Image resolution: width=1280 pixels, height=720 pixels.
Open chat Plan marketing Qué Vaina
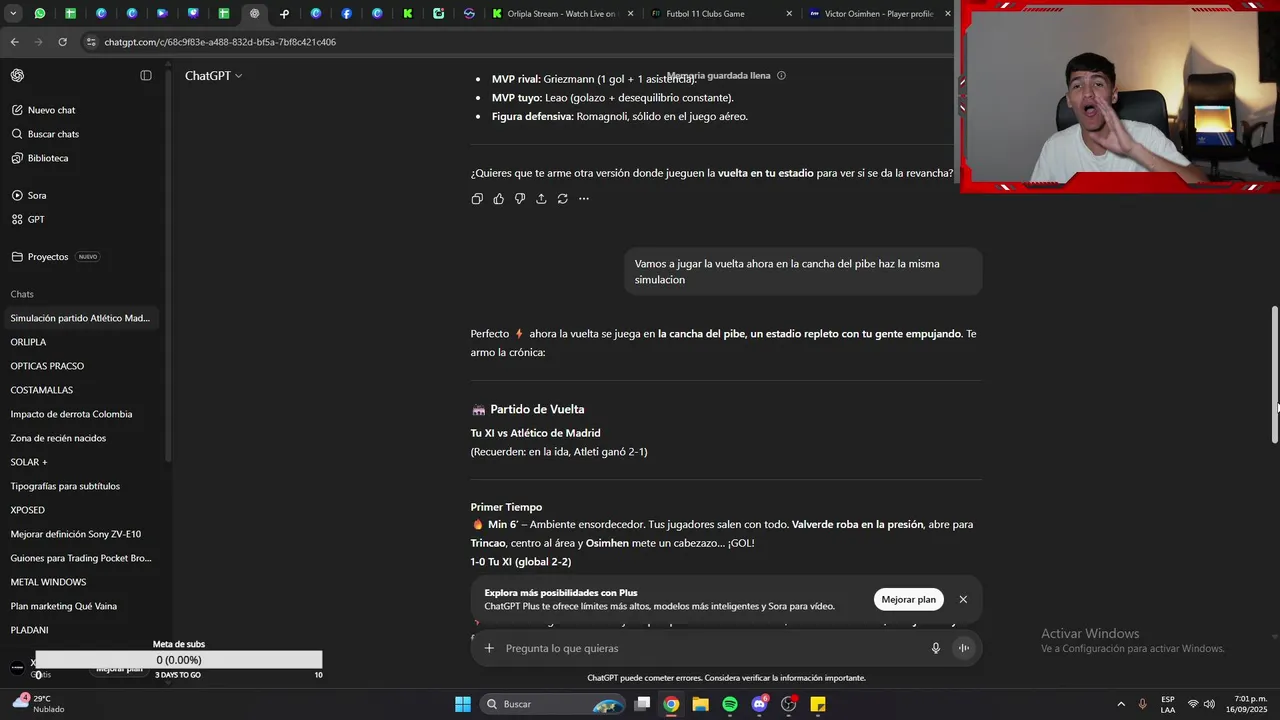pyautogui.click(x=80, y=606)
